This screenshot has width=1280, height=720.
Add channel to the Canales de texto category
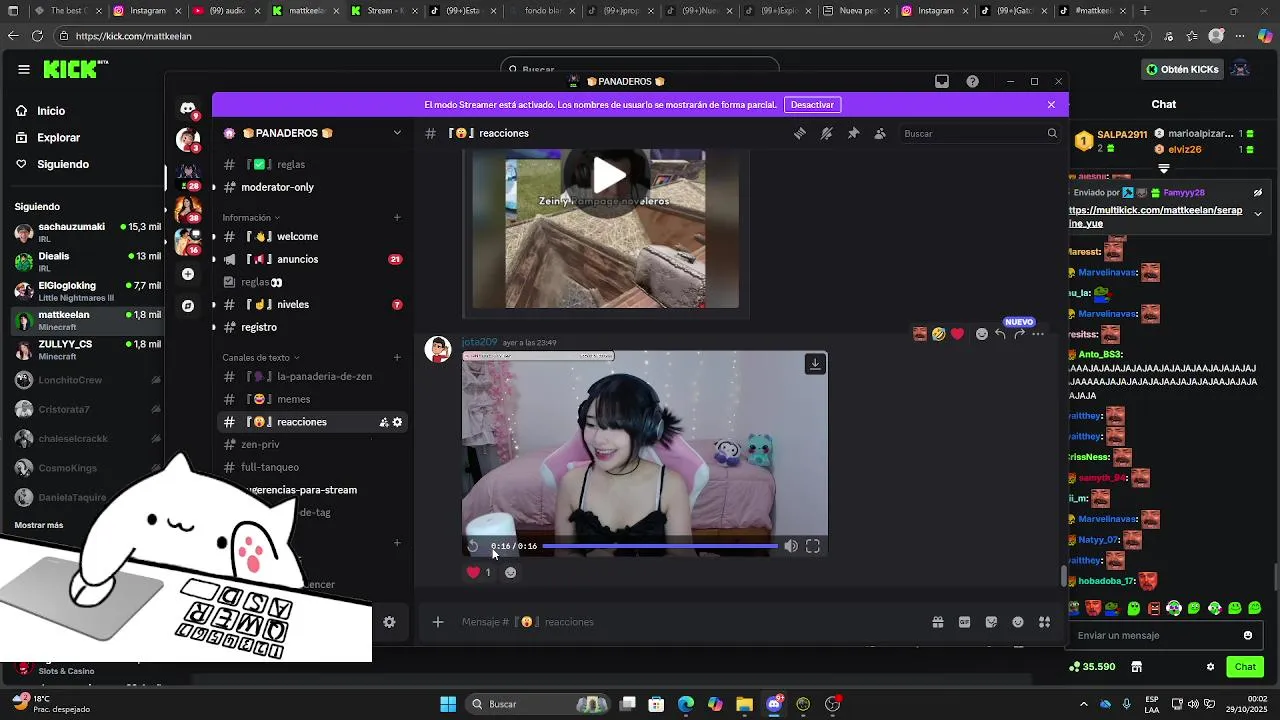pos(397,357)
